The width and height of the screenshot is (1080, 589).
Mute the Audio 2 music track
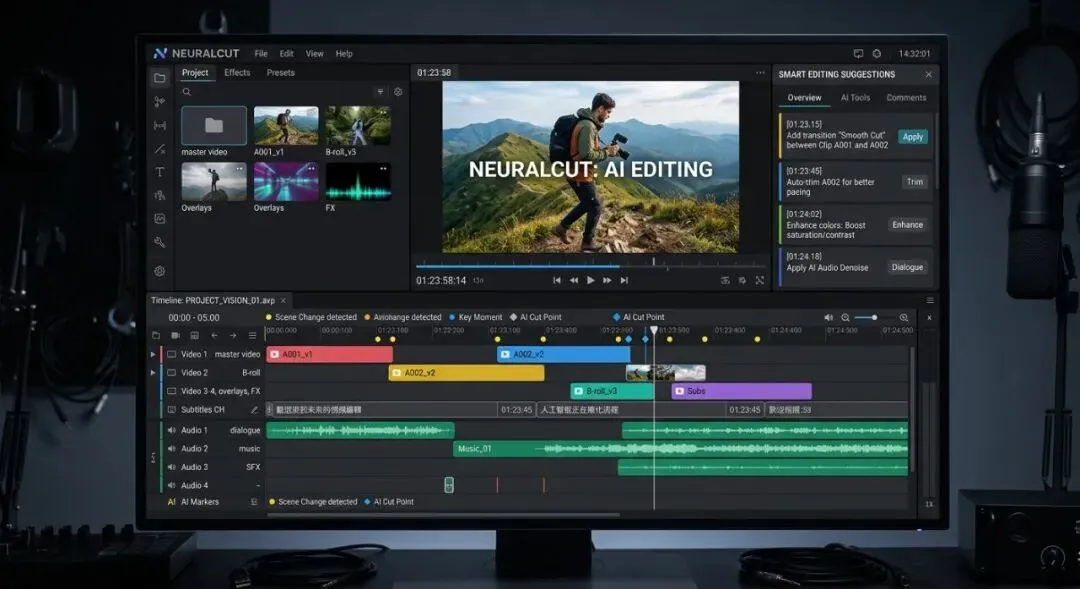point(171,449)
